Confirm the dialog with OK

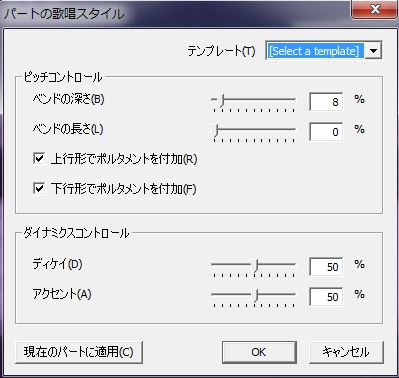[259, 352]
